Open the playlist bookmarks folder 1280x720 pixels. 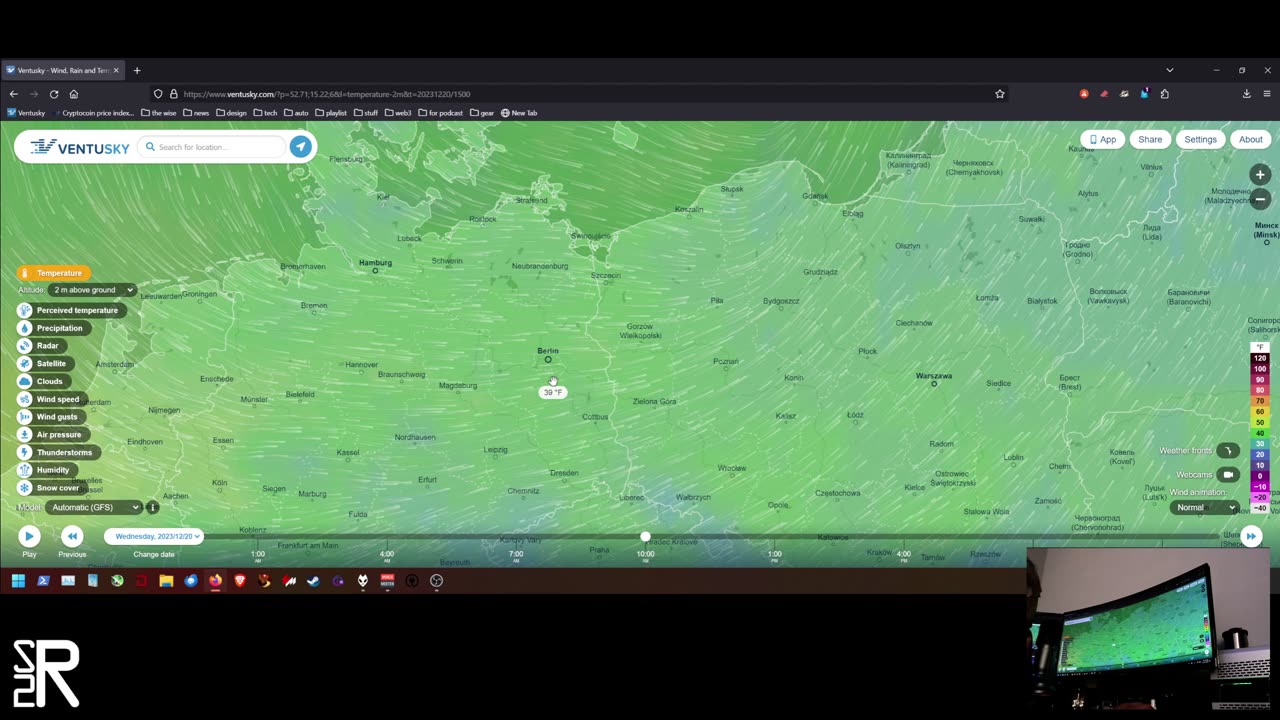click(331, 113)
